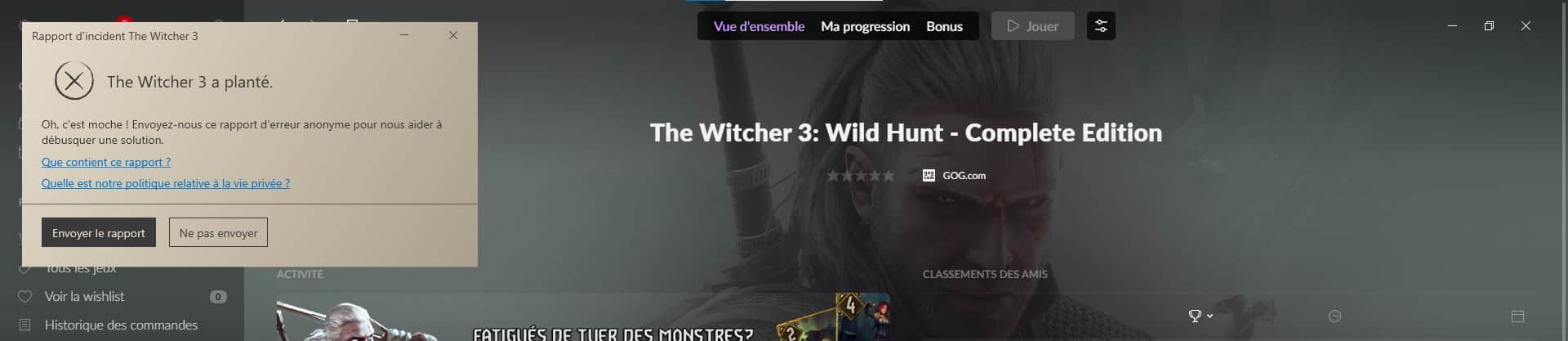This screenshot has height=341, width=1568.
Task: Select the clock playtime leaderboard icon
Action: 1334,316
